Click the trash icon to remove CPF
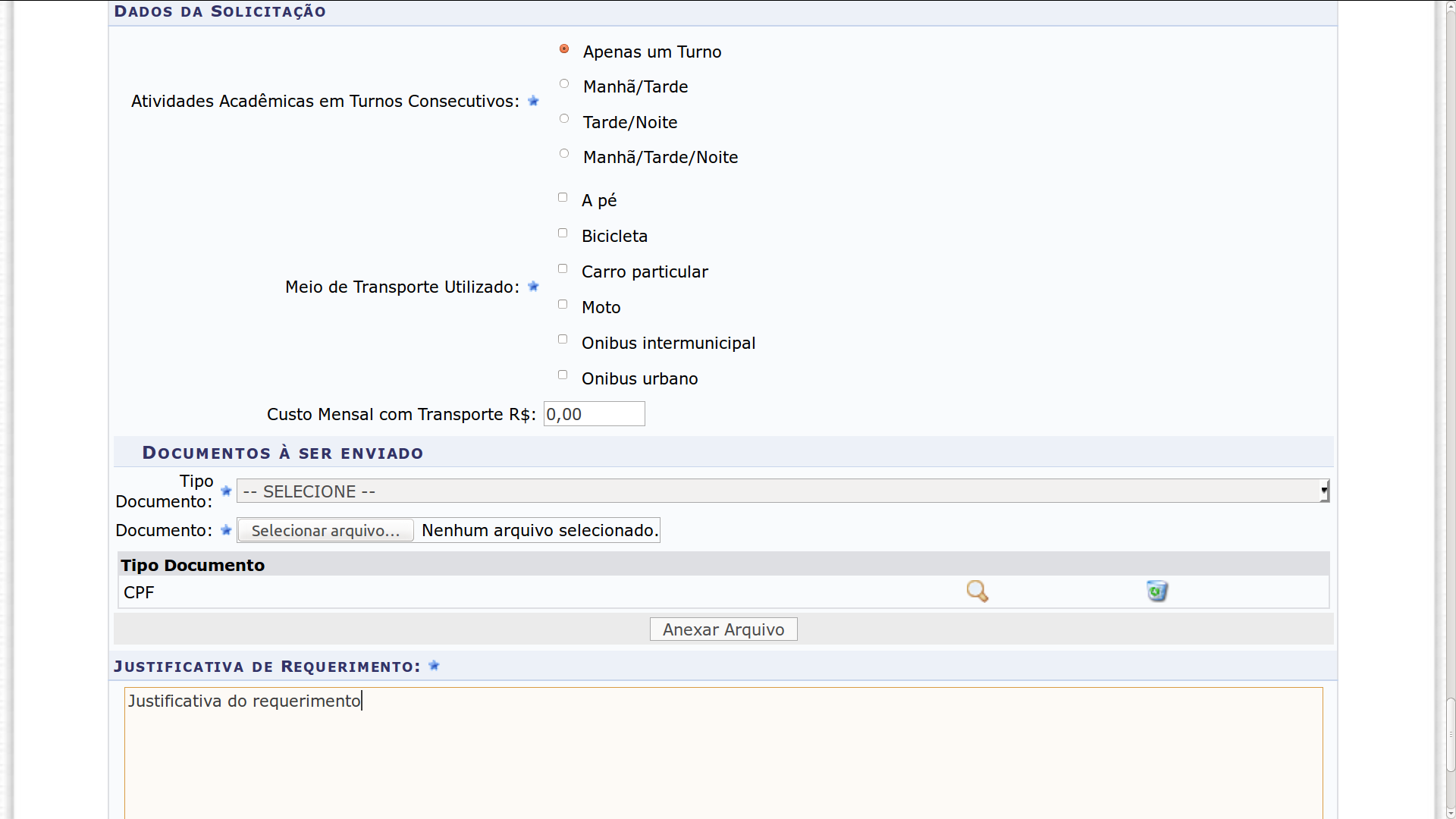Viewport: 1456px width, 819px height. click(1156, 591)
